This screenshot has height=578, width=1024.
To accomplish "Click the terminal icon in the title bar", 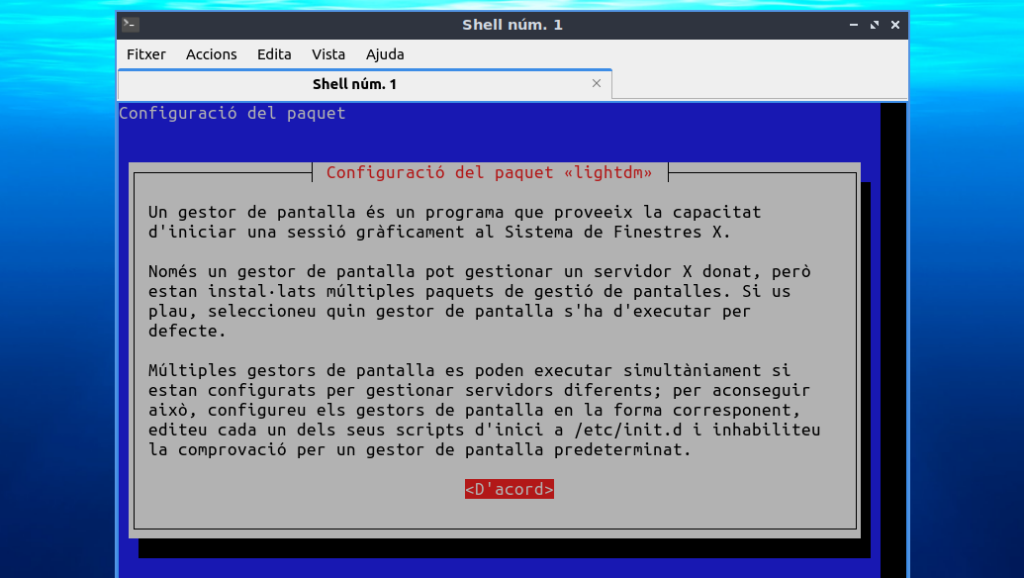I will [x=131, y=25].
